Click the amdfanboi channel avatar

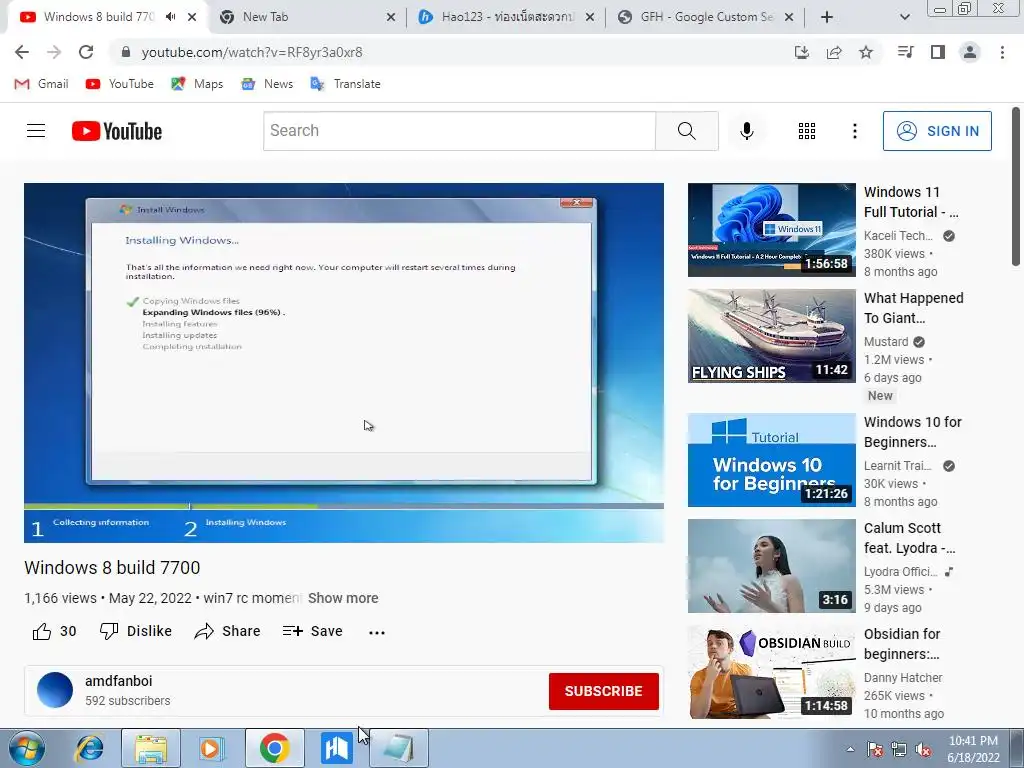(55, 690)
